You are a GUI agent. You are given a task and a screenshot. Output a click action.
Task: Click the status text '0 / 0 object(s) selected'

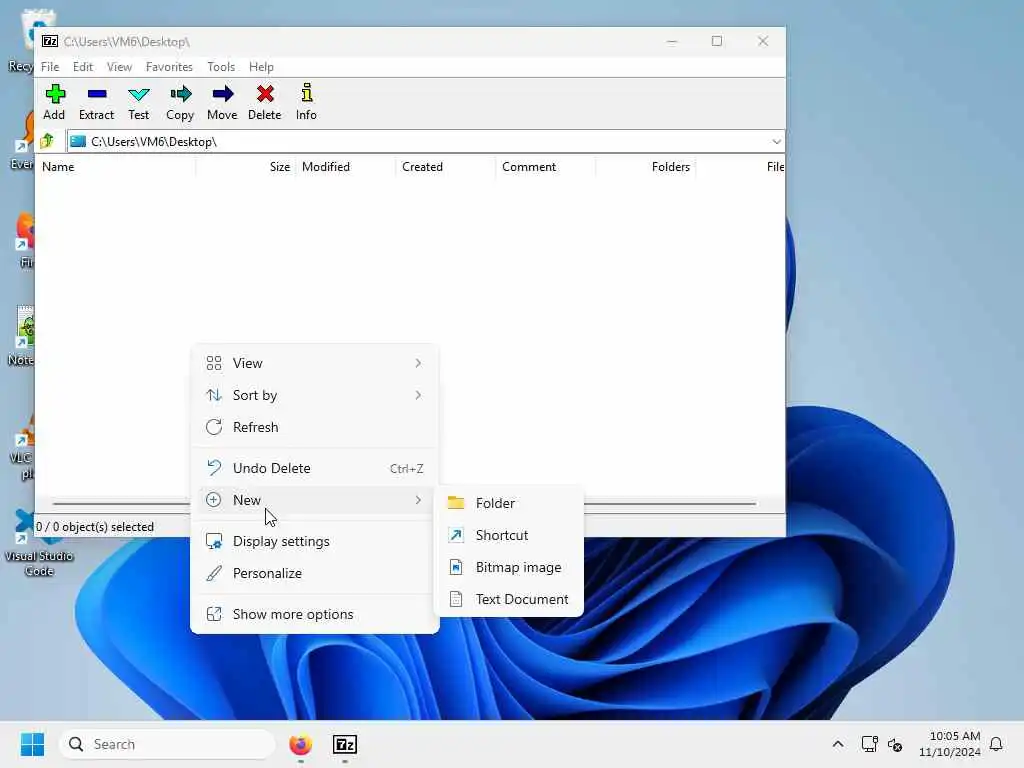[95, 526]
